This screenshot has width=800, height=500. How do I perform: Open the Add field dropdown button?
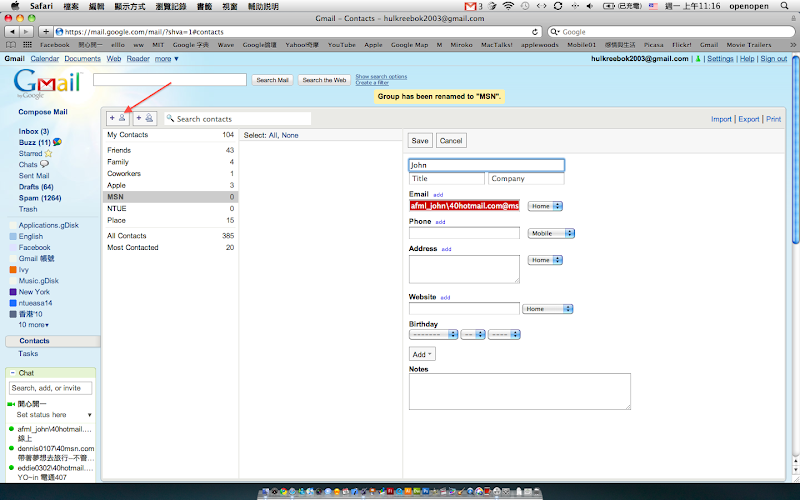(422, 354)
